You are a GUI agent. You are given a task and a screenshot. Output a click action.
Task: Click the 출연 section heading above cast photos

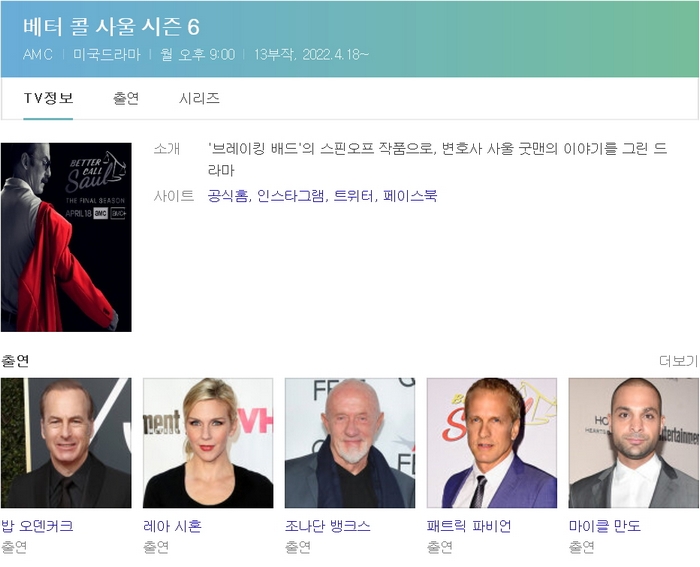click(15, 361)
